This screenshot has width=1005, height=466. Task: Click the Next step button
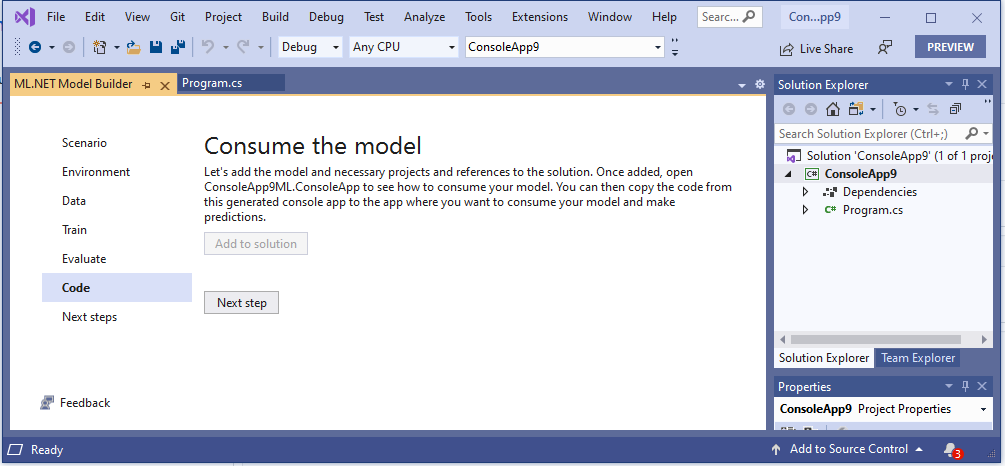tap(242, 303)
